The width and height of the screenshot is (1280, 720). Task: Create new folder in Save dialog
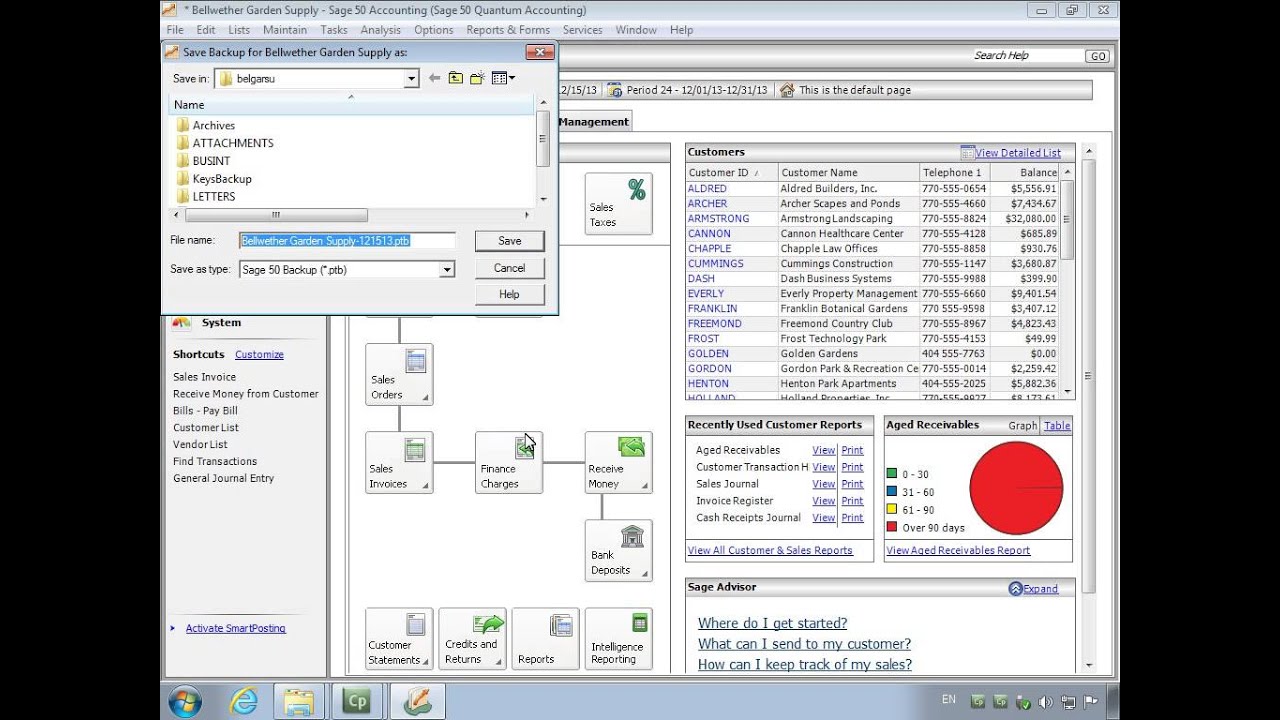[x=477, y=78]
